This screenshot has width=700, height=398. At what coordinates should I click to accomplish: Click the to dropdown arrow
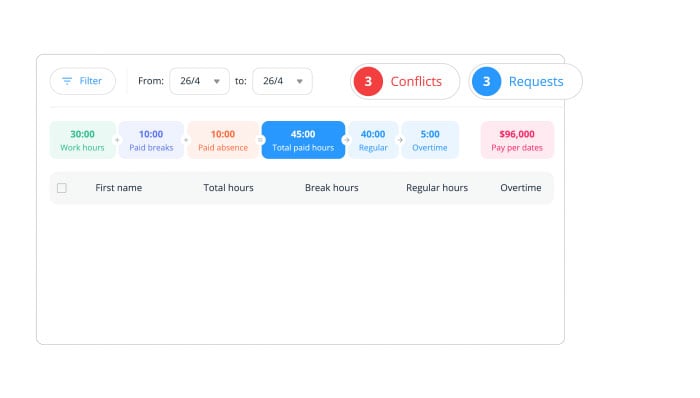point(300,82)
